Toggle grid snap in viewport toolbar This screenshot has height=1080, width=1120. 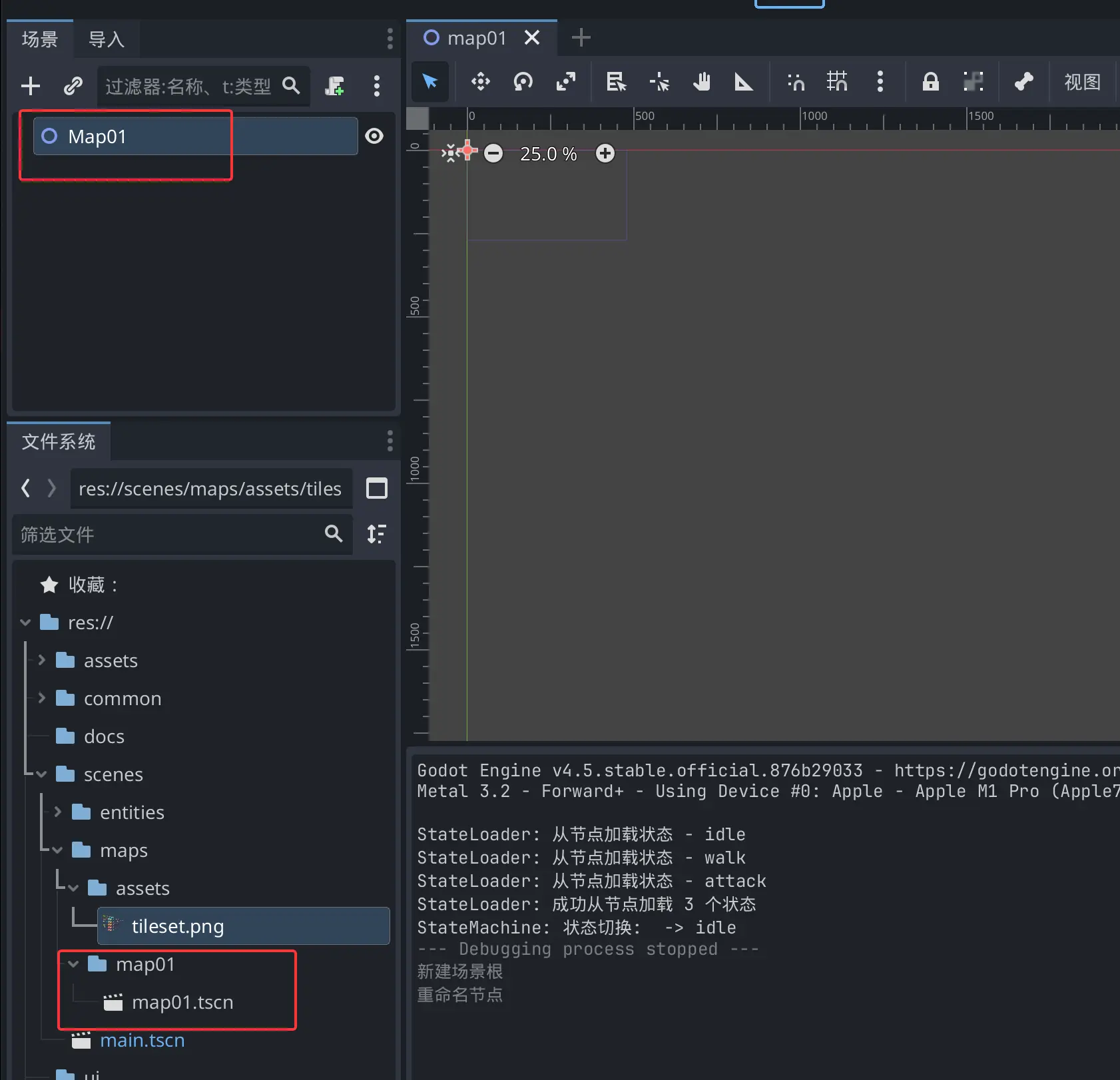click(x=837, y=82)
